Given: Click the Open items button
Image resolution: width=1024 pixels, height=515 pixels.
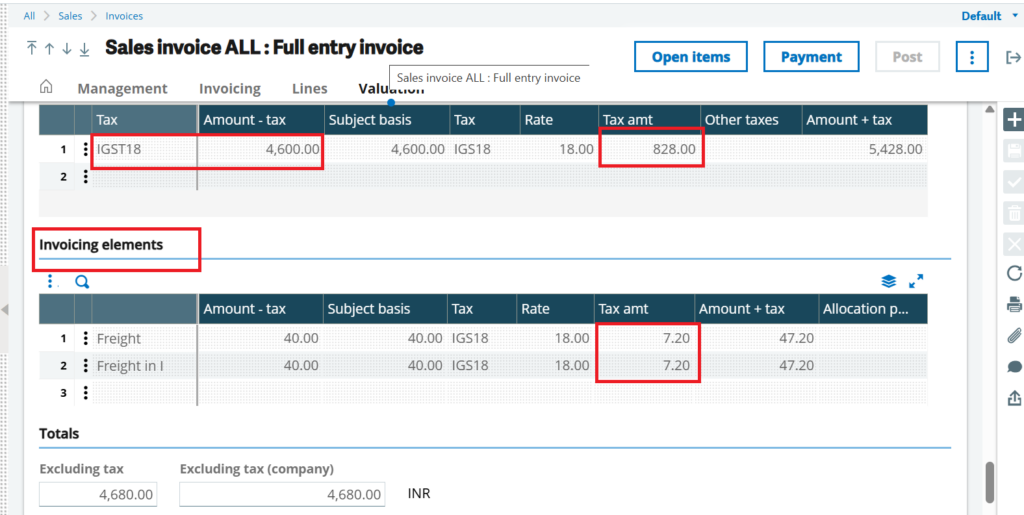Looking at the screenshot, I should point(691,57).
